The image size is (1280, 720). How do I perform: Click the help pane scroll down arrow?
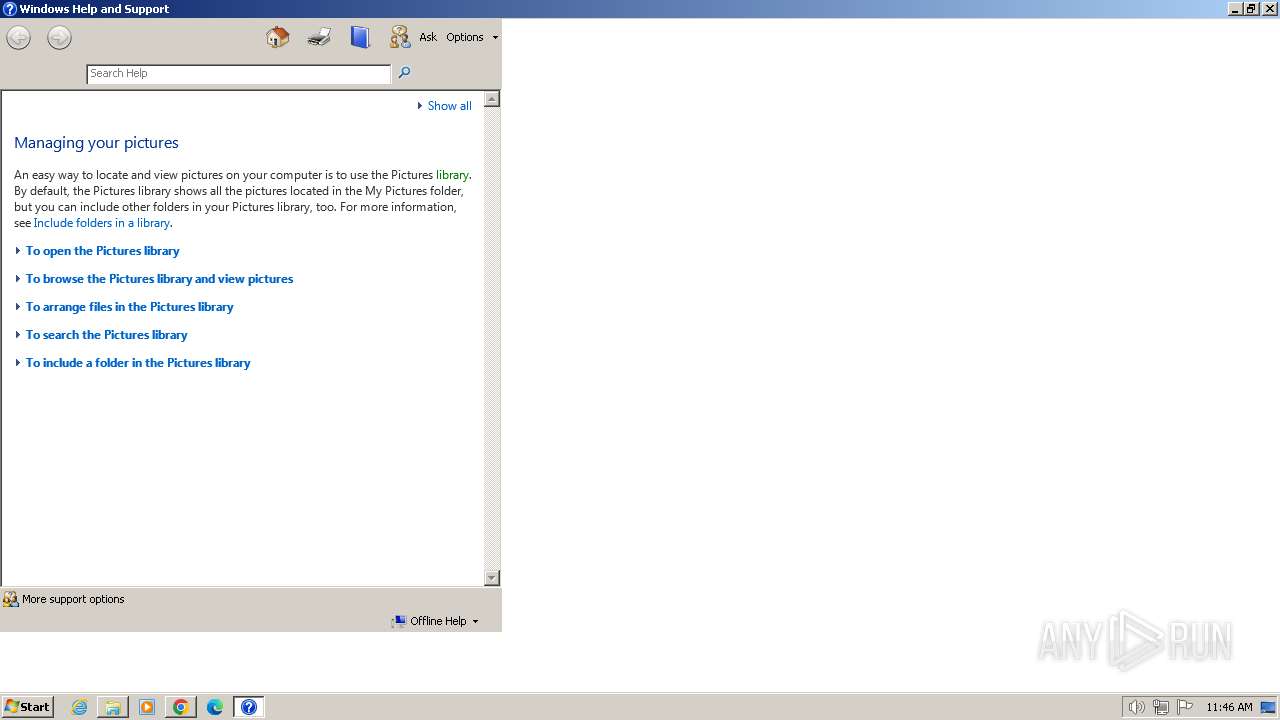click(492, 578)
